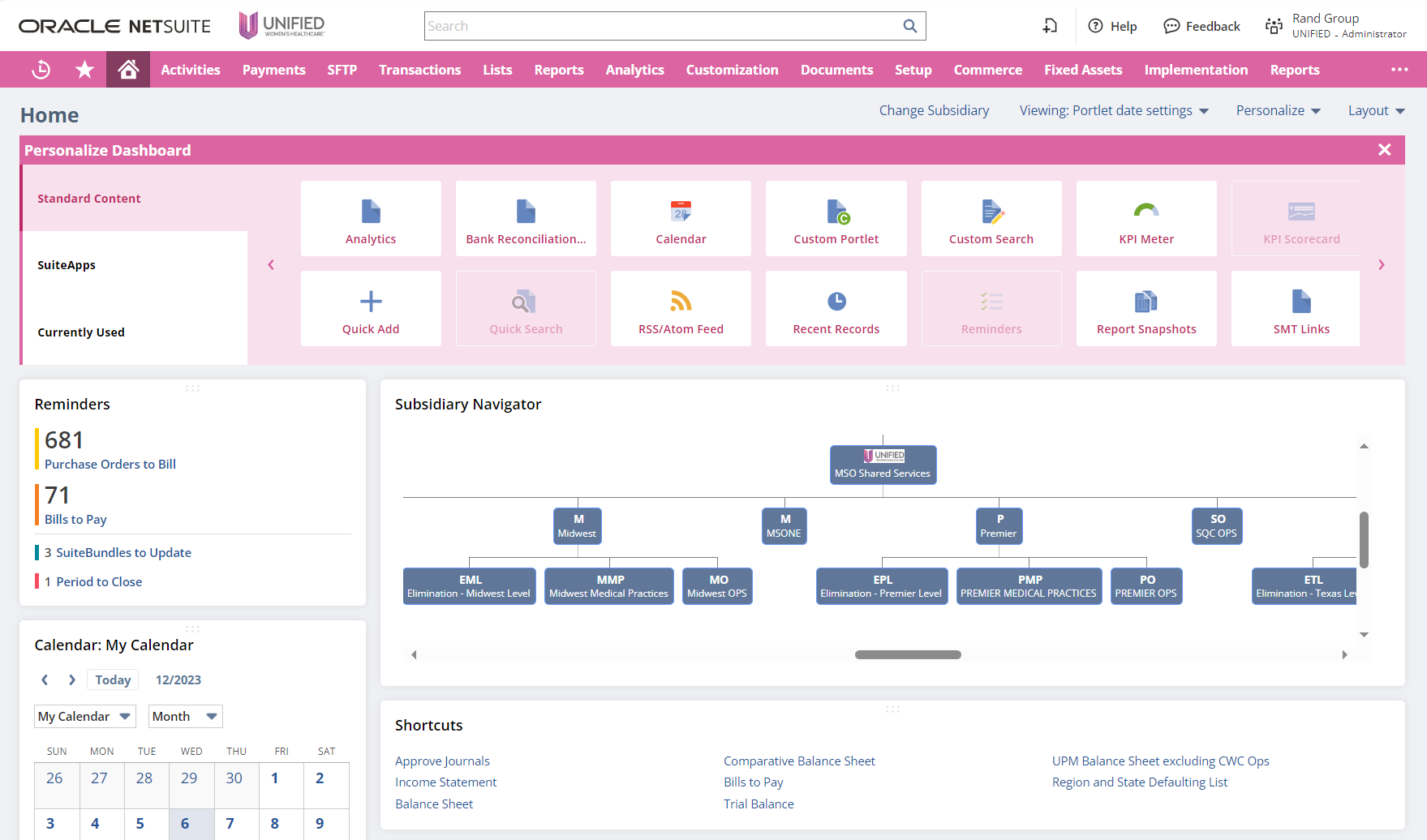Image resolution: width=1427 pixels, height=840 pixels.
Task: Go to the Home house icon
Action: (x=128, y=70)
